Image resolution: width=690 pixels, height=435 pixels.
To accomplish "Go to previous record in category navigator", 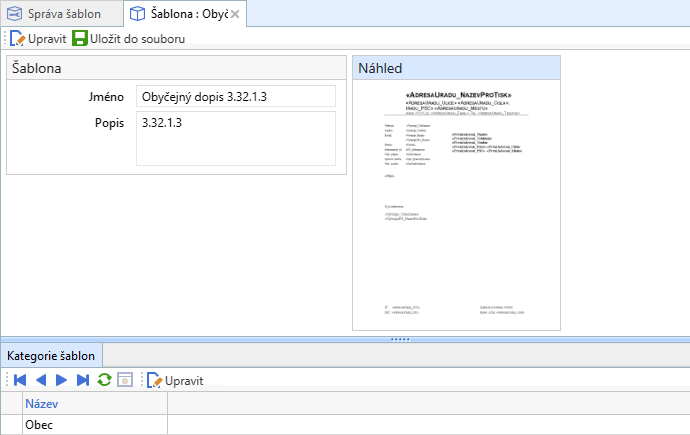I will pyautogui.click(x=41, y=380).
